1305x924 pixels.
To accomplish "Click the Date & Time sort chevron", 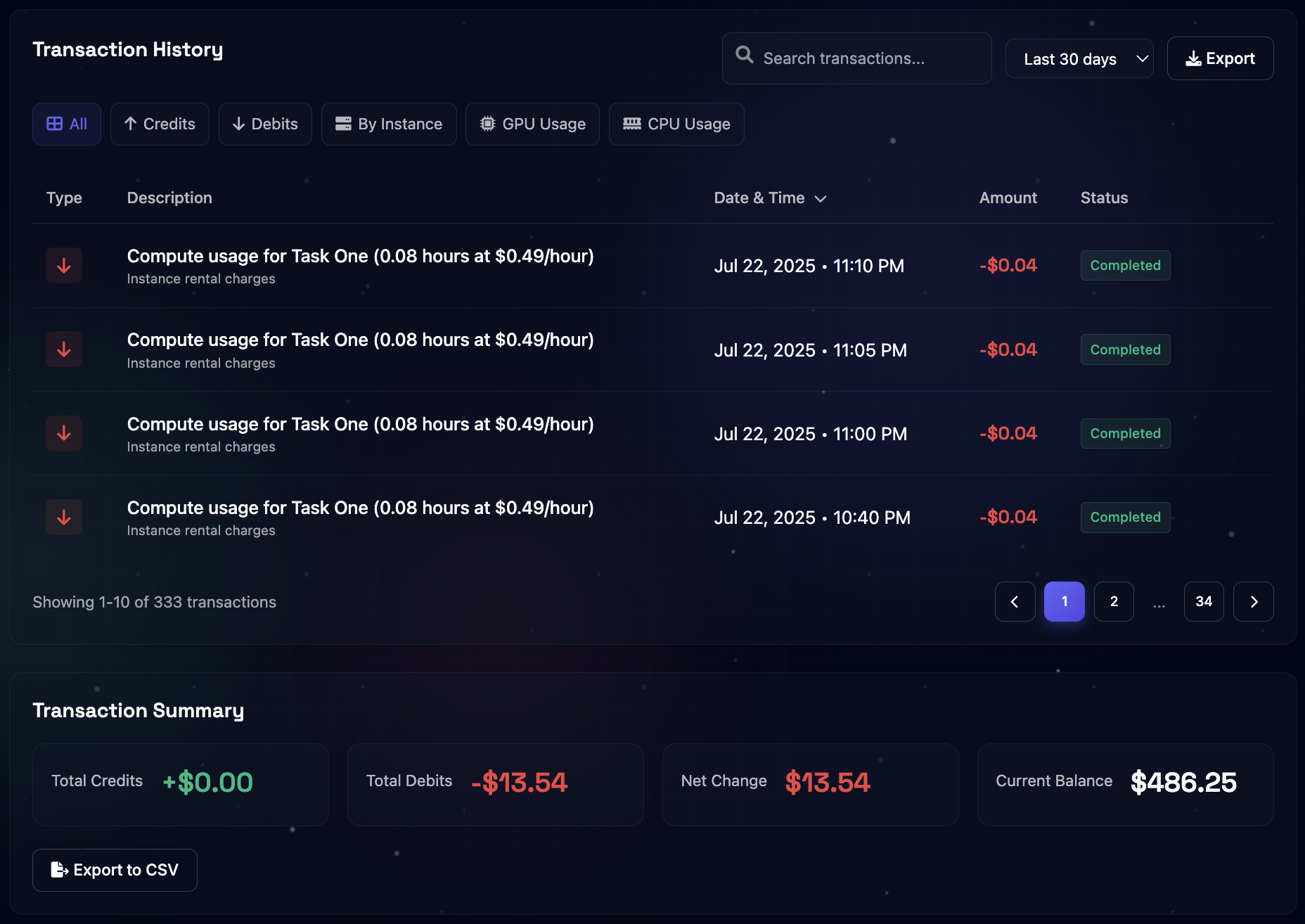I will [821, 198].
